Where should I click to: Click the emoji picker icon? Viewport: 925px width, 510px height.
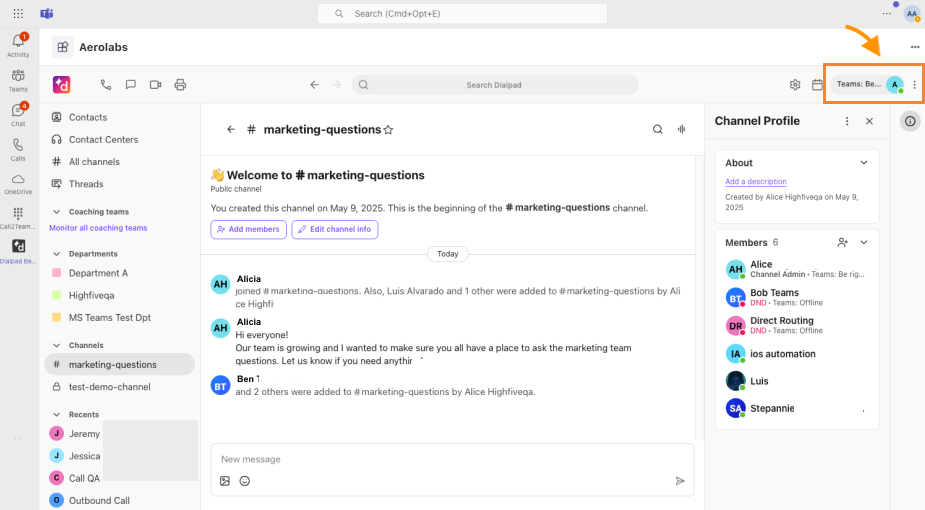click(245, 481)
